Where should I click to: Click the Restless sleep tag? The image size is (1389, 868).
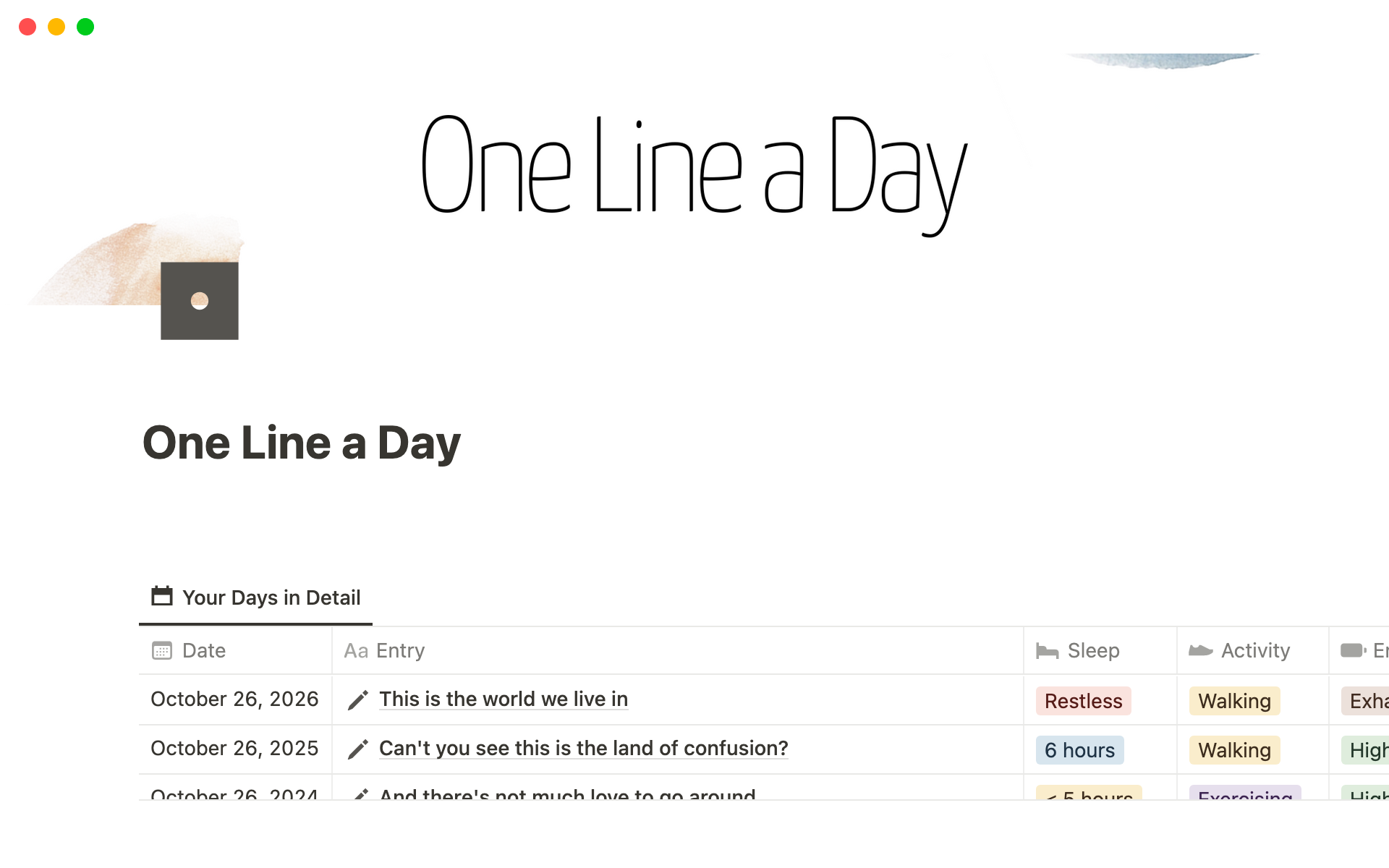click(x=1083, y=701)
